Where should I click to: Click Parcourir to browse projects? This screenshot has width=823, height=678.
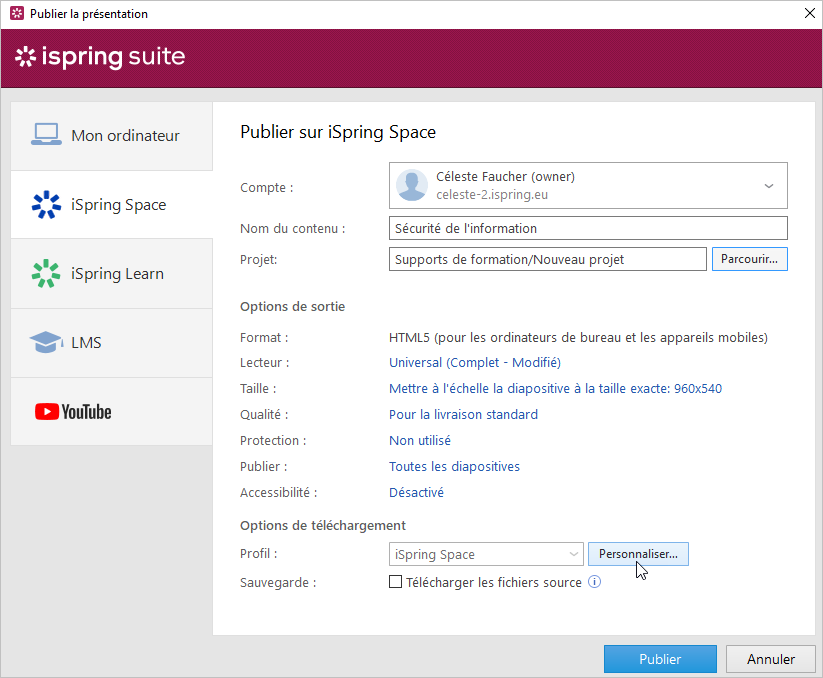pos(749,259)
